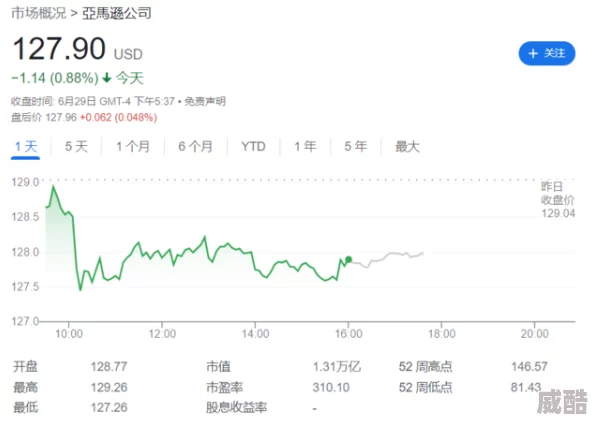Click the −1.14 (0.88%) change value
Viewport: 594px width, 424px height.
tap(55, 78)
